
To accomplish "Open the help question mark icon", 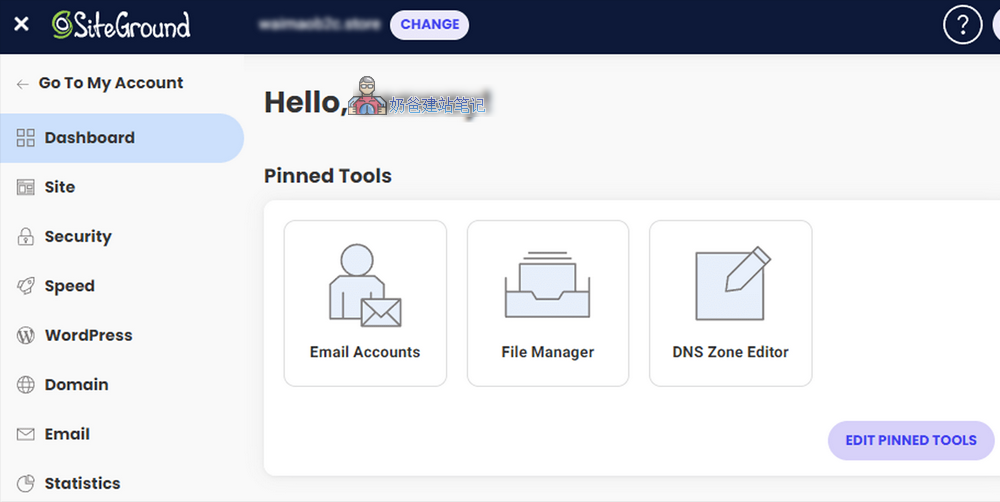I will [962, 25].
